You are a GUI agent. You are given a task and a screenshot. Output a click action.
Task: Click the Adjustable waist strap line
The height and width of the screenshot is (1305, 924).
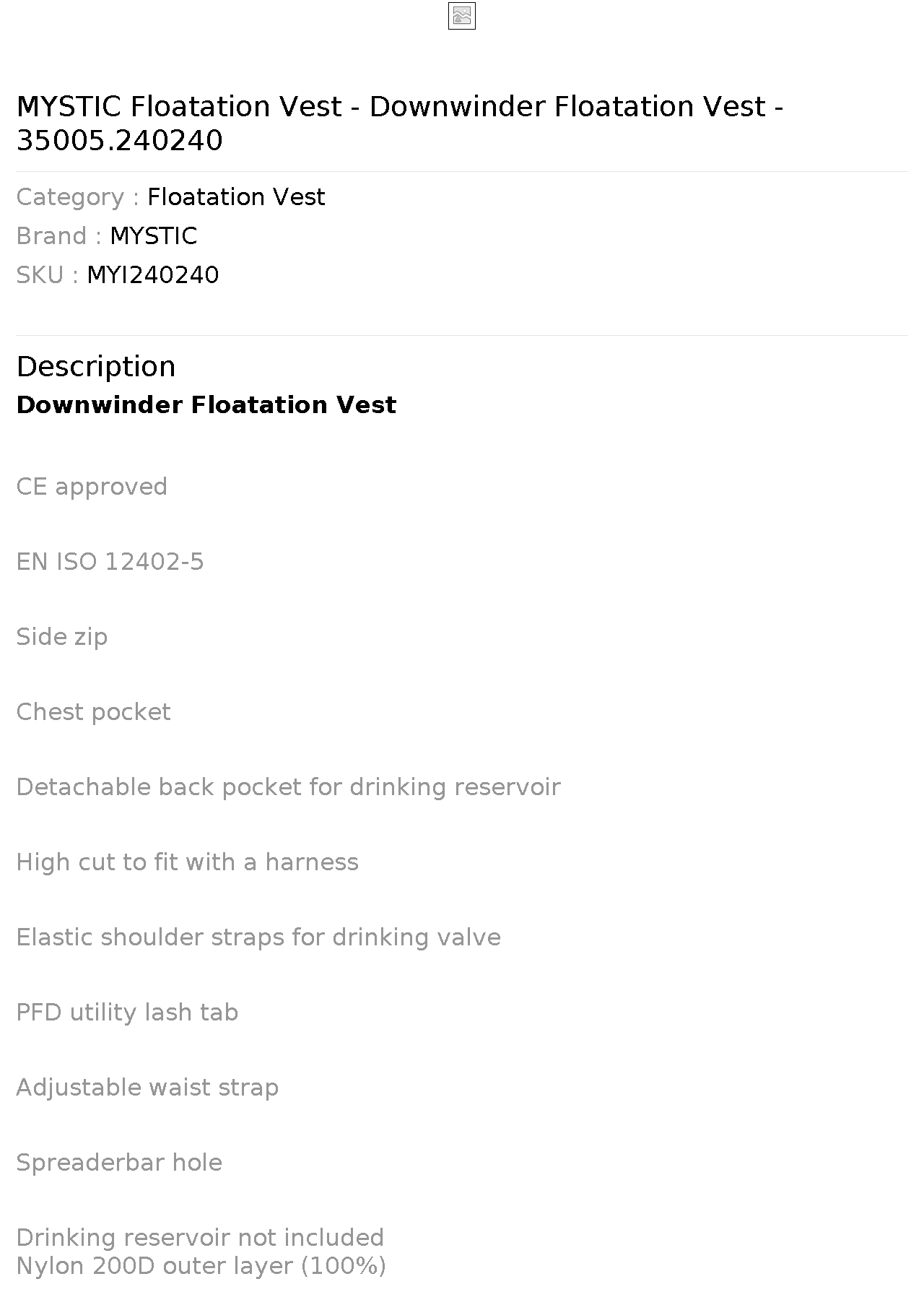(147, 1088)
